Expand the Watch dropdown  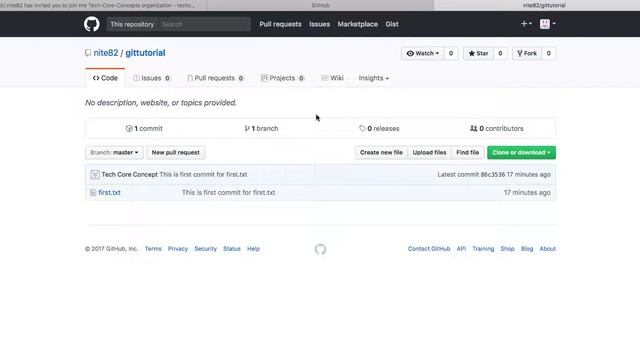[x=422, y=53]
